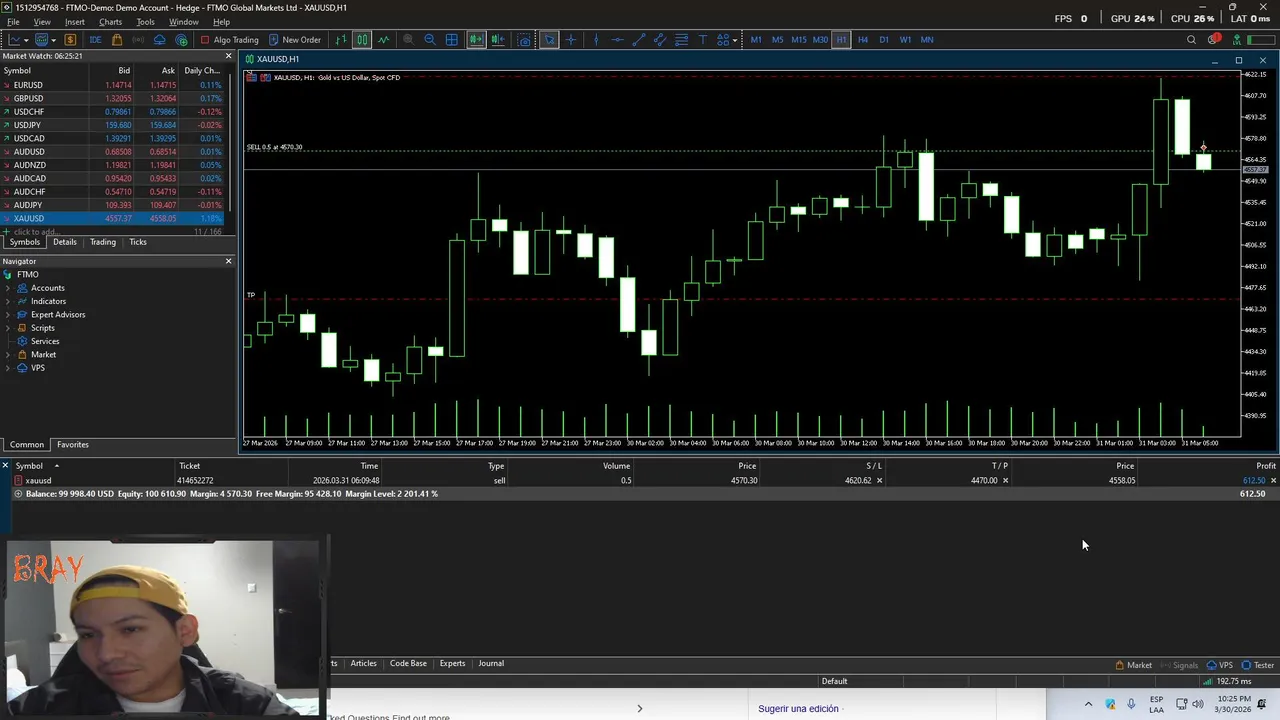
Task: Open the Insert menu
Action: click(x=75, y=22)
